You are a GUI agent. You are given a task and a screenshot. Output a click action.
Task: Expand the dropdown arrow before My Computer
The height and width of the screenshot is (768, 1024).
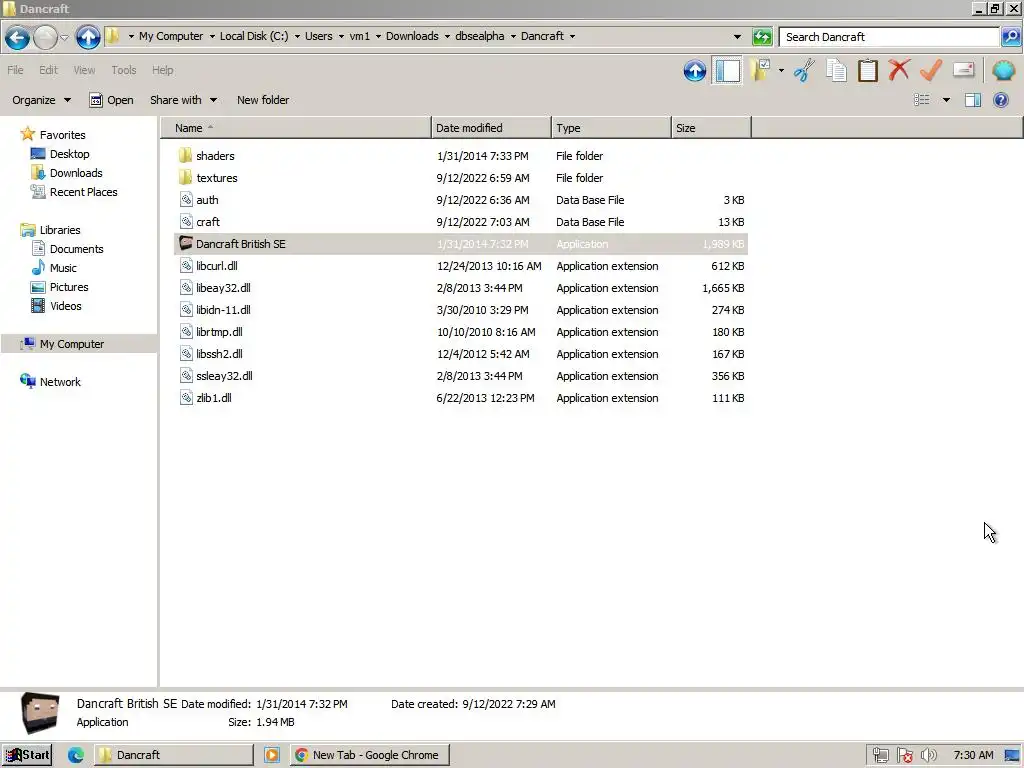131,37
